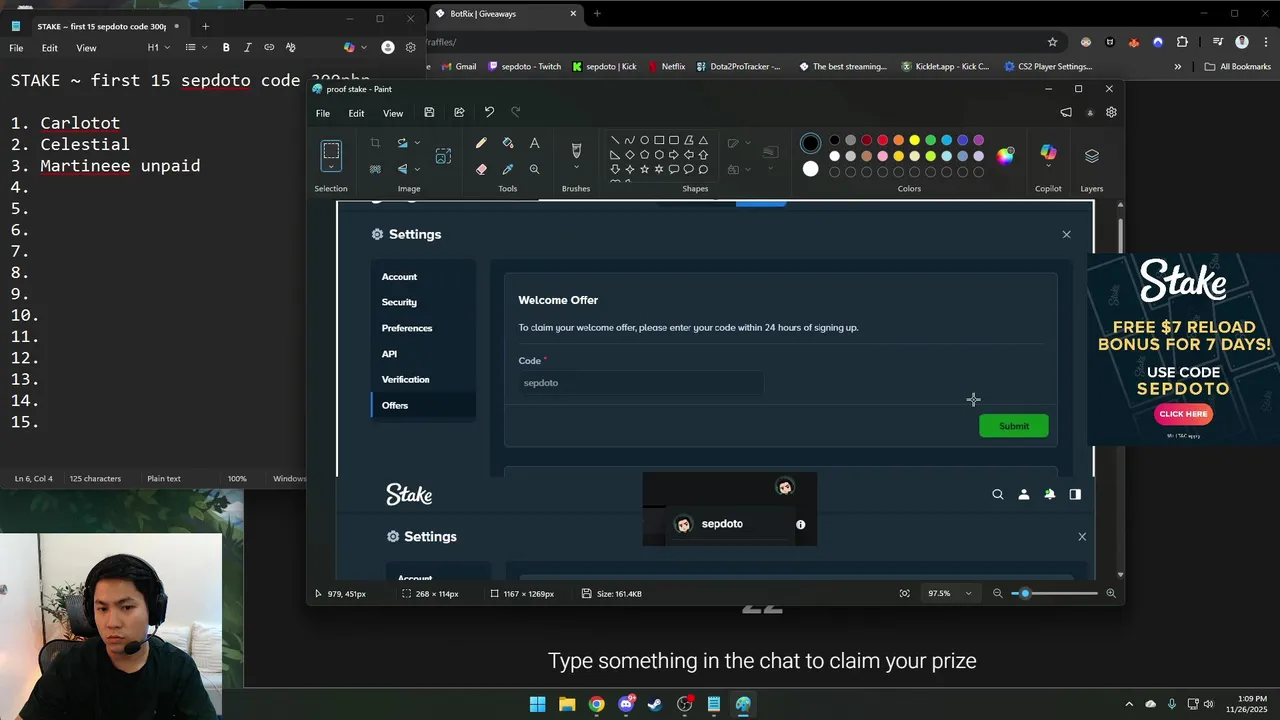1280x720 pixels.
Task: Click Fit to window icon in Paint
Action: point(905,594)
